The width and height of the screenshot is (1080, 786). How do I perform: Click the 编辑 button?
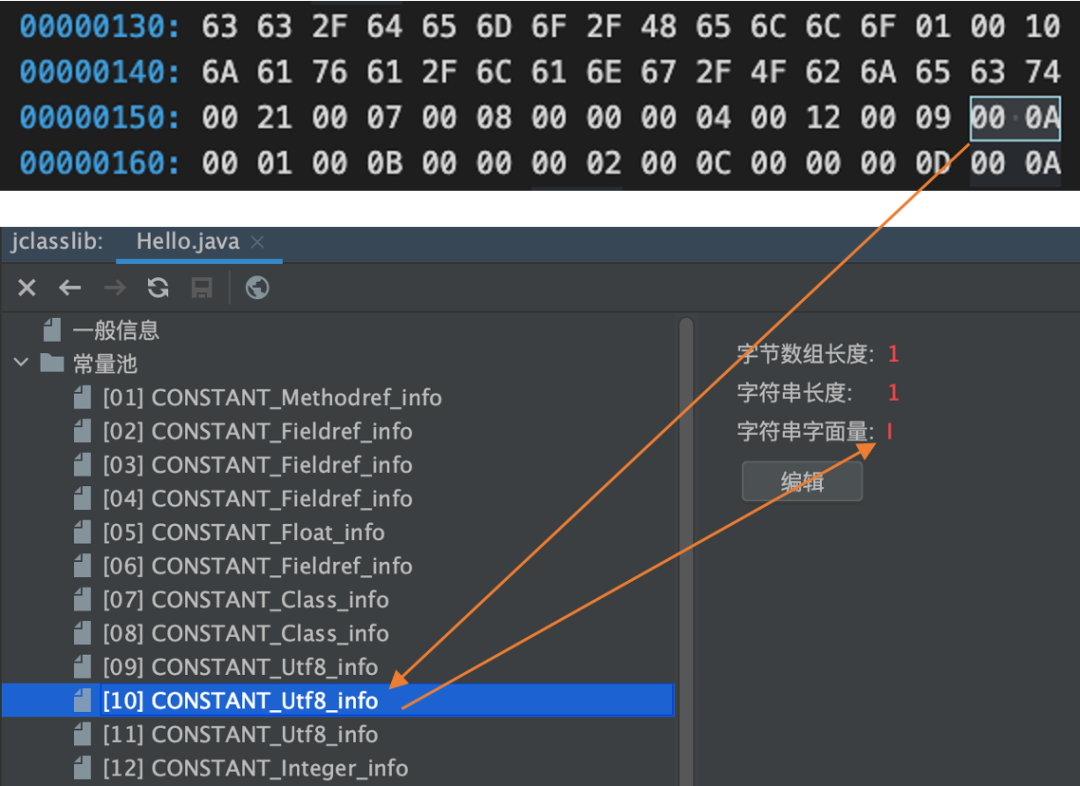(802, 482)
